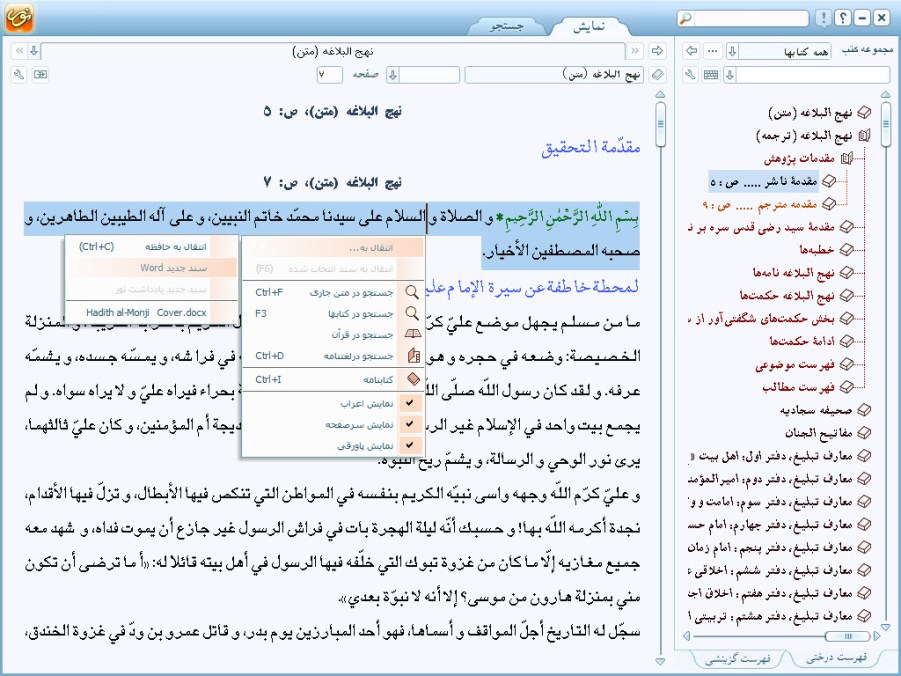901x676 pixels.
Task: Open نهج البلاغه حکمت‌ها in the tree
Action: pyautogui.click(x=787, y=295)
